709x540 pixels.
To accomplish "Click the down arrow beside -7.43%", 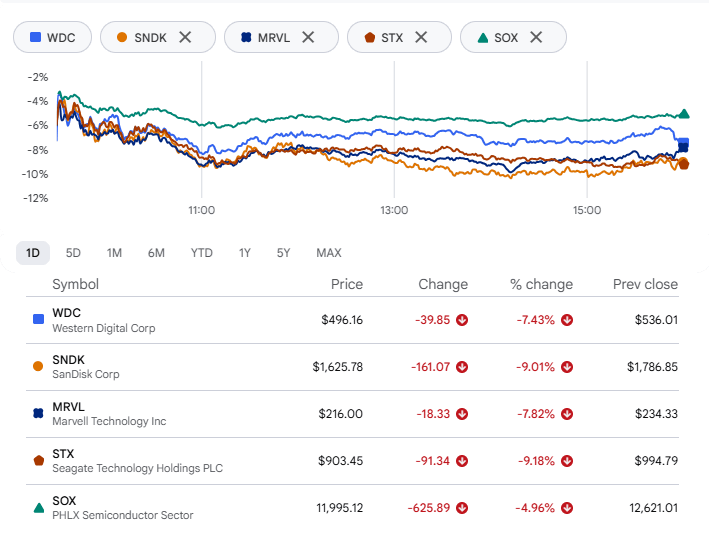I will (x=567, y=320).
